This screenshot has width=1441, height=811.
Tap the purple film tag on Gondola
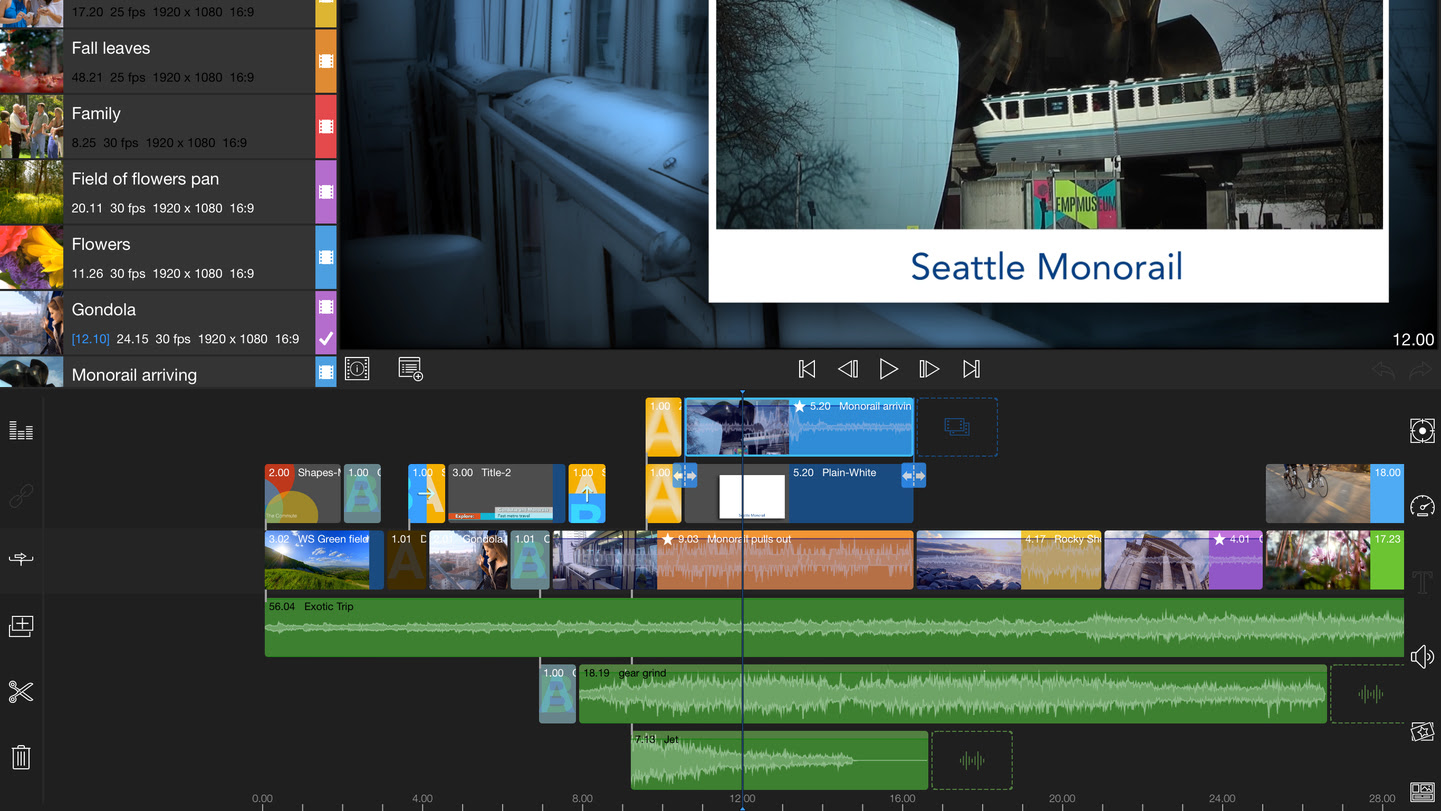pos(326,307)
